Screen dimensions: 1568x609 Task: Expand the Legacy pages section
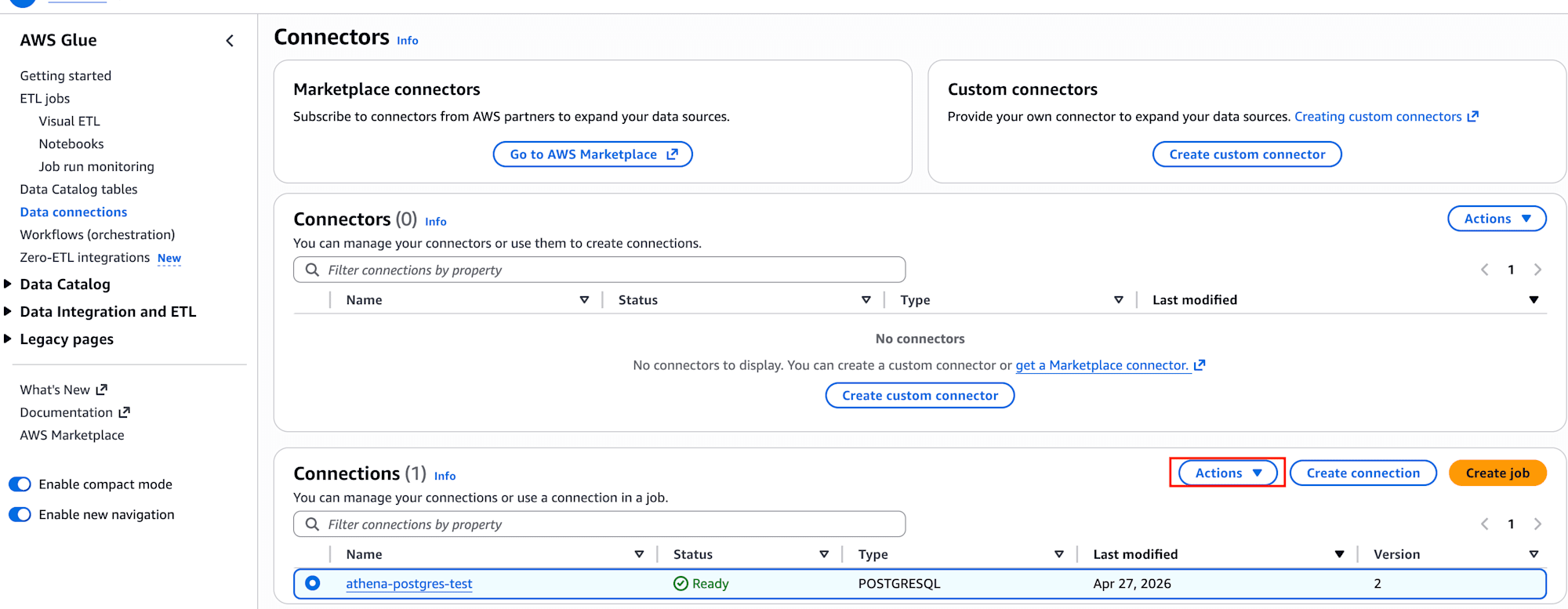[x=8, y=339]
